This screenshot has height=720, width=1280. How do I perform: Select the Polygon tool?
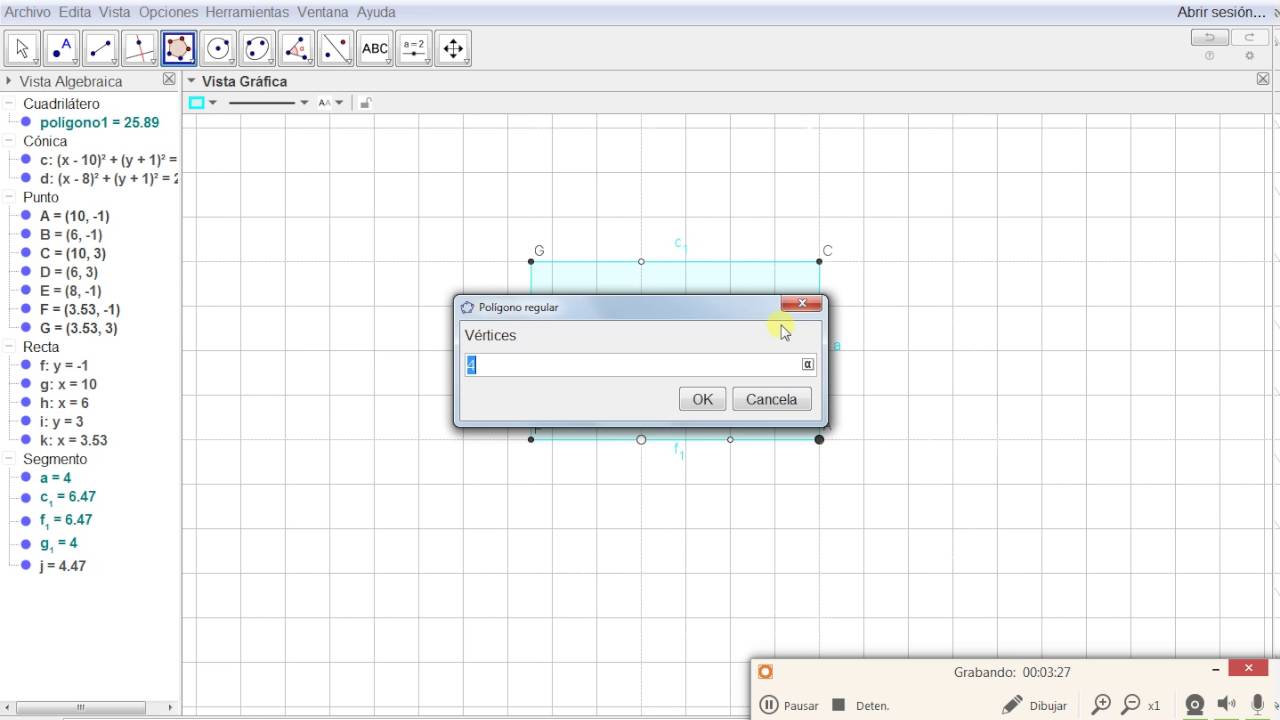(x=179, y=48)
